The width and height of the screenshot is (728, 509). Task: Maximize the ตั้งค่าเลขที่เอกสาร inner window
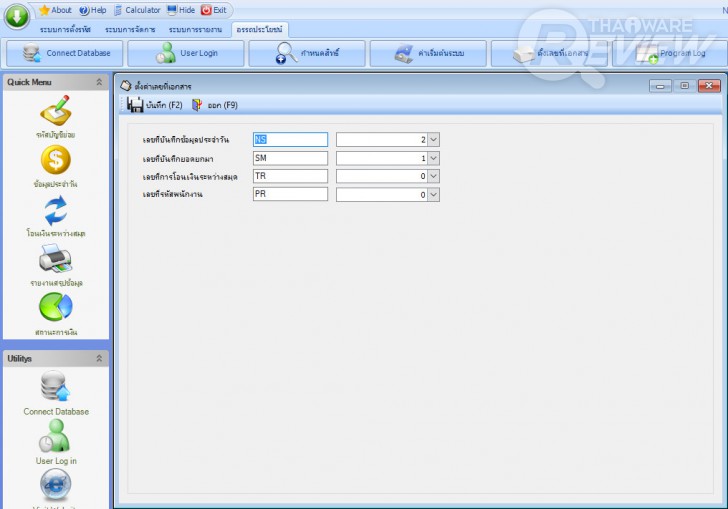click(x=684, y=86)
